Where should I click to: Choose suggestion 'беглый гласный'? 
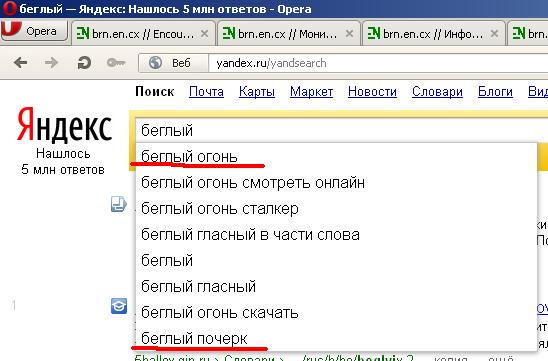(x=336, y=287)
